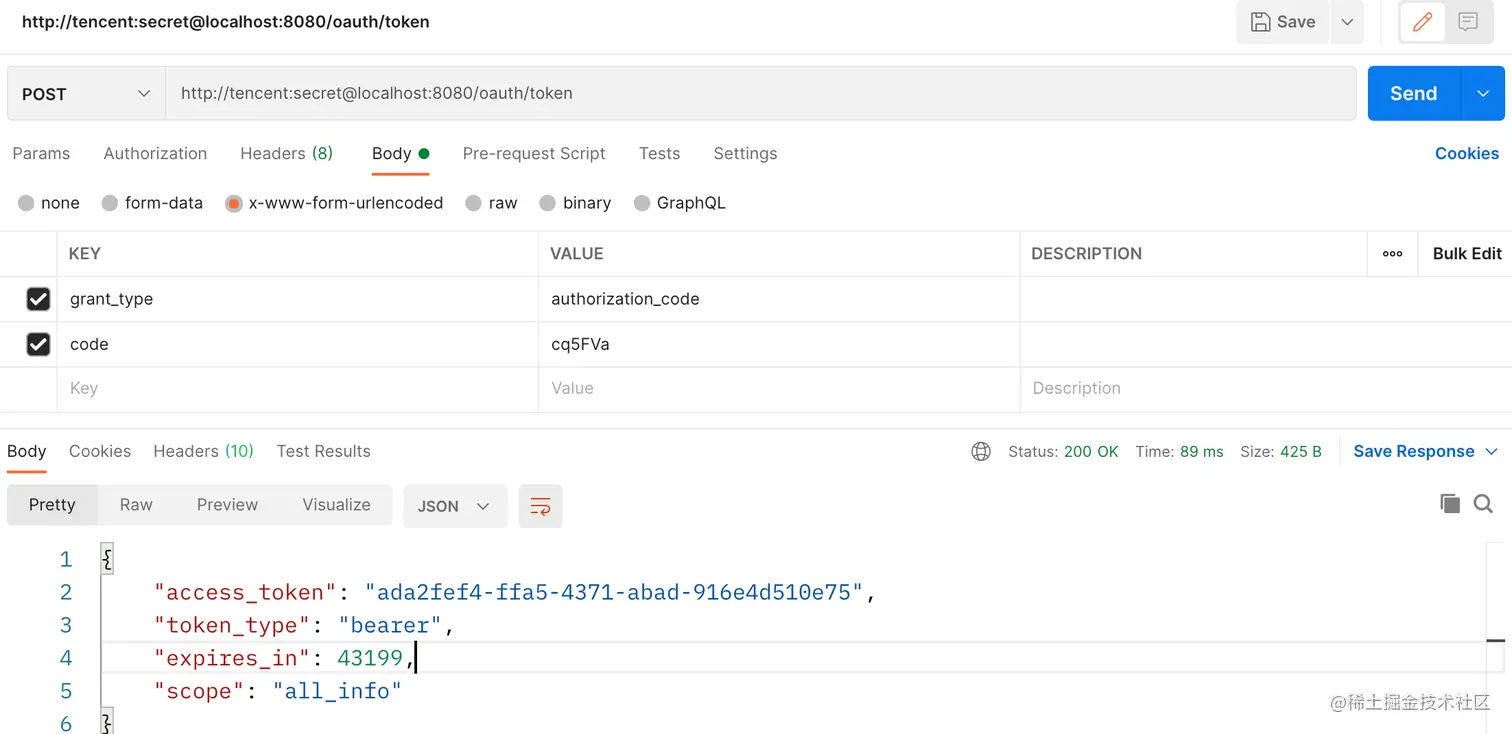Select the form-data radio button
This screenshot has height=734, width=1512.
pos(110,203)
